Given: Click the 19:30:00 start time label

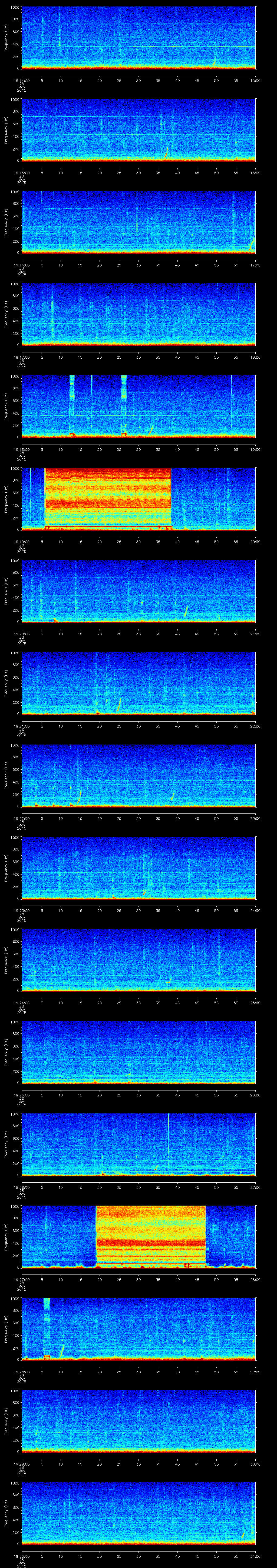Looking at the screenshot, I should [x=21, y=1556].
